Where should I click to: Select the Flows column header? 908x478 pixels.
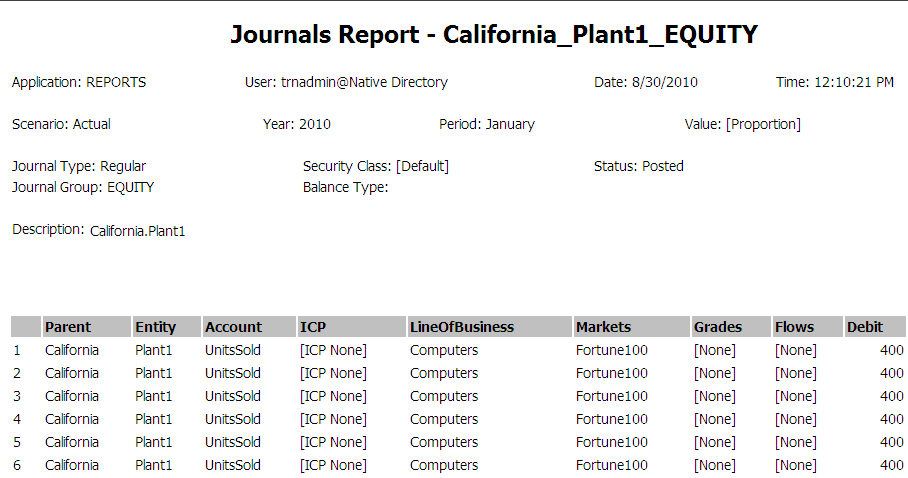(794, 327)
